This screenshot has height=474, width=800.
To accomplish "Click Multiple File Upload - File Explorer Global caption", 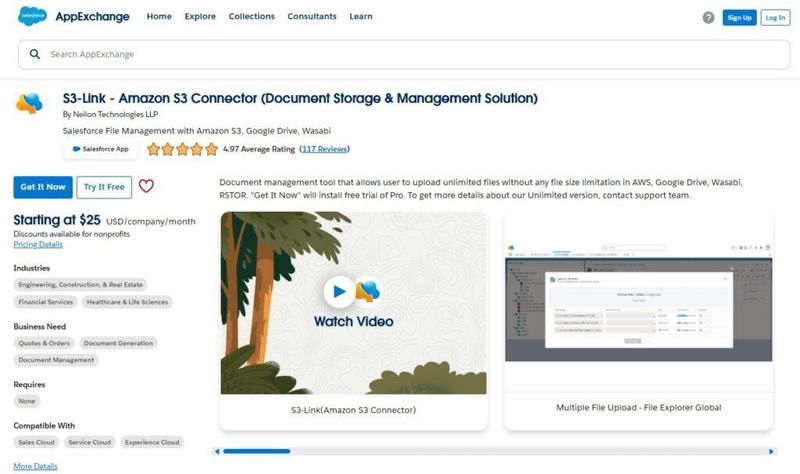I will pyautogui.click(x=639, y=408).
